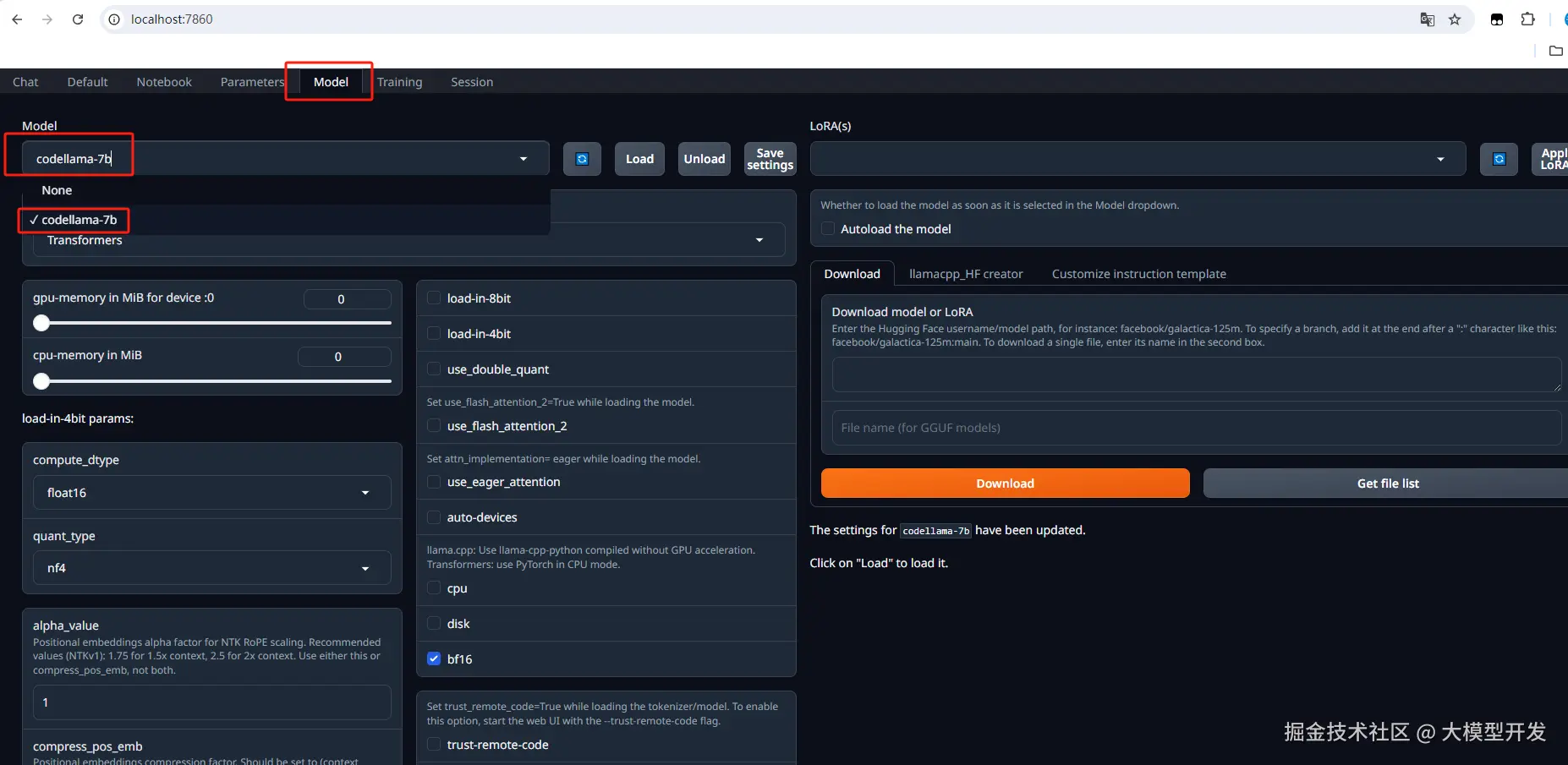Go forward in browser history
Viewport: 1568px width, 765px height.
pyautogui.click(x=47, y=19)
